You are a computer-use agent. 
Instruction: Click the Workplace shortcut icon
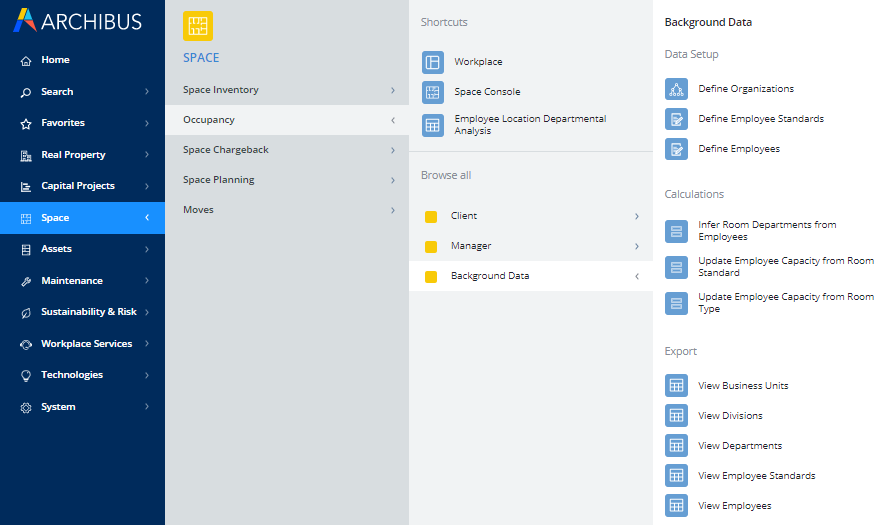pos(432,62)
